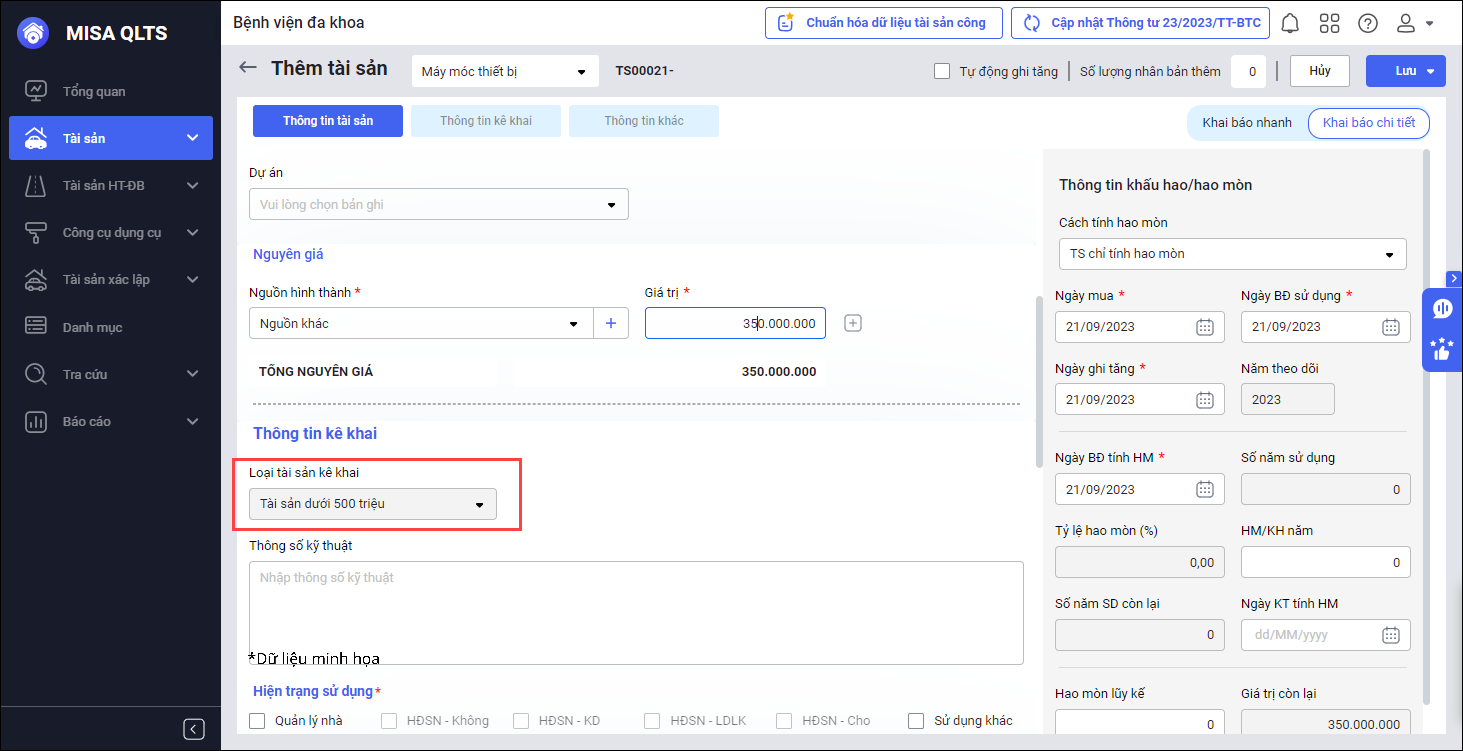
Task: Open the Cách tính hao mòn dropdown
Action: [x=1233, y=254]
